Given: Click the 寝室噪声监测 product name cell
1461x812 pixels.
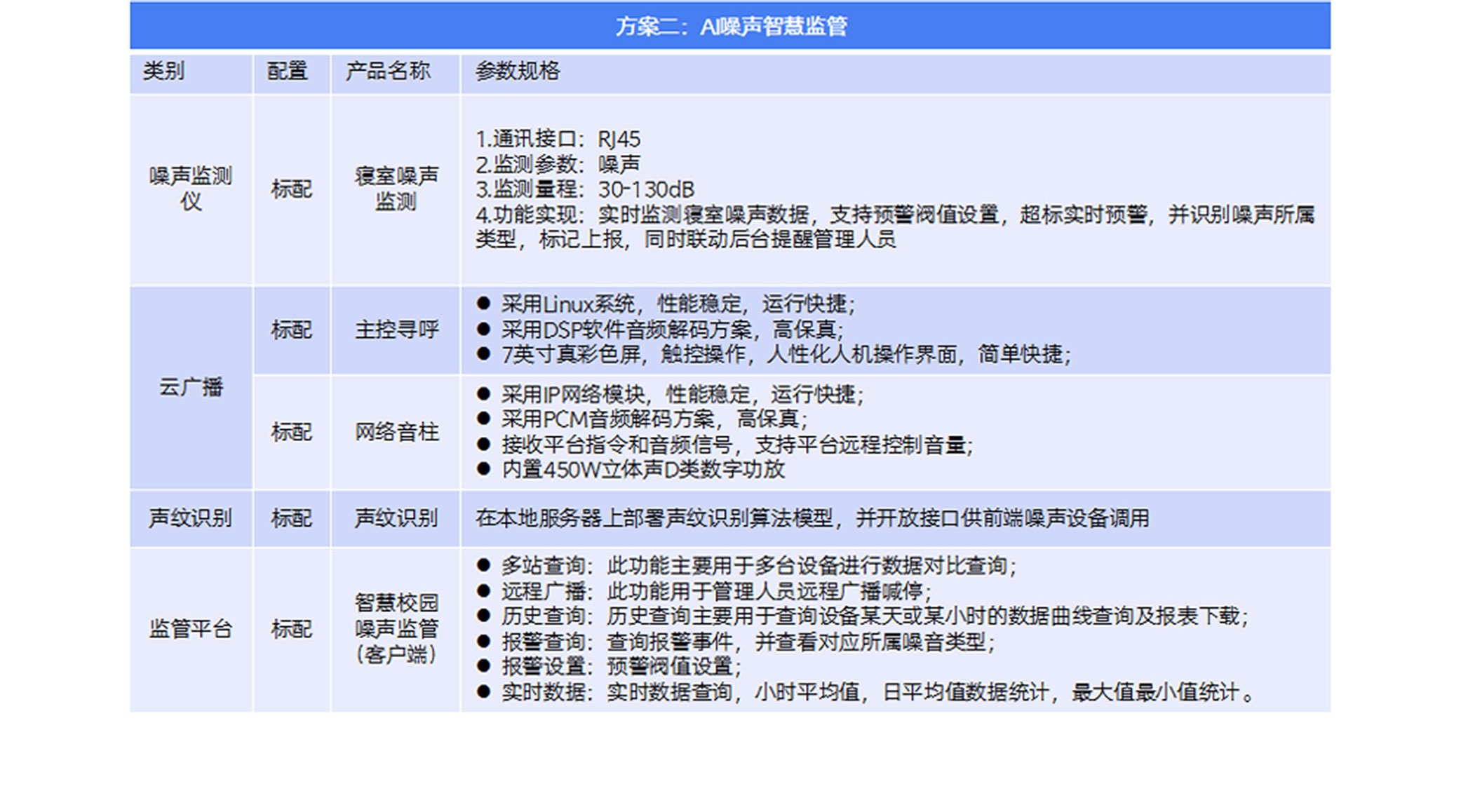Looking at the screenshot, I should tap(396, 189).
